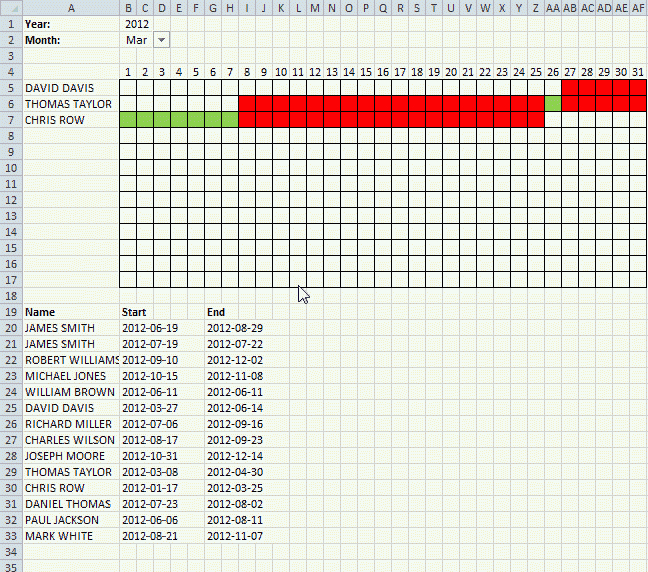
Task: Click the 'Start' column heading
Action: click(x=134, y=312)
